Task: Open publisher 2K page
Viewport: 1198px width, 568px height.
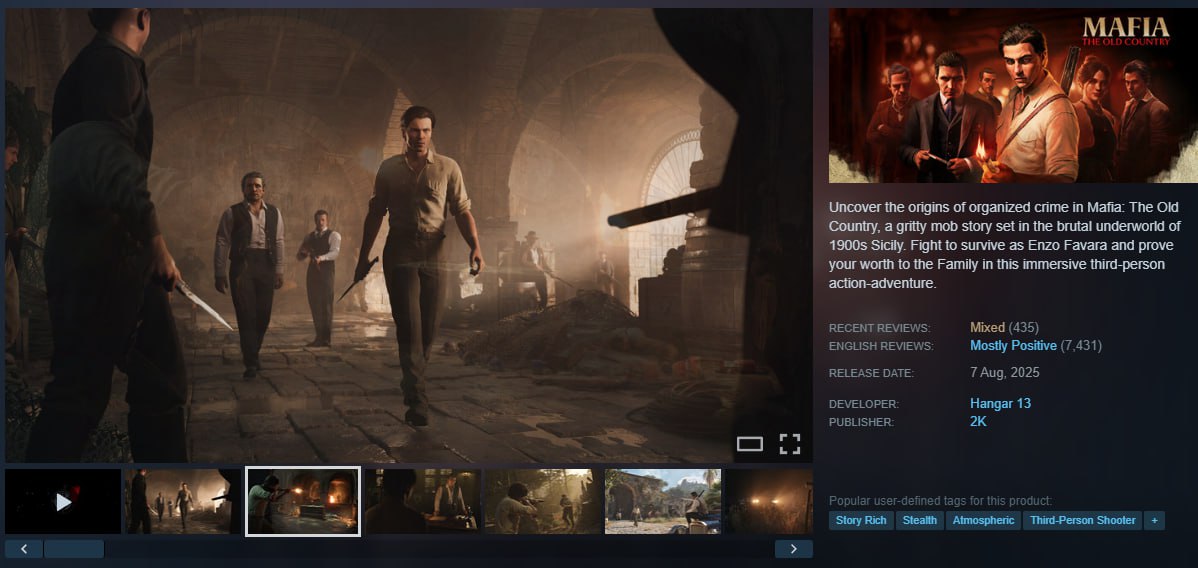Action: (979, 421)
